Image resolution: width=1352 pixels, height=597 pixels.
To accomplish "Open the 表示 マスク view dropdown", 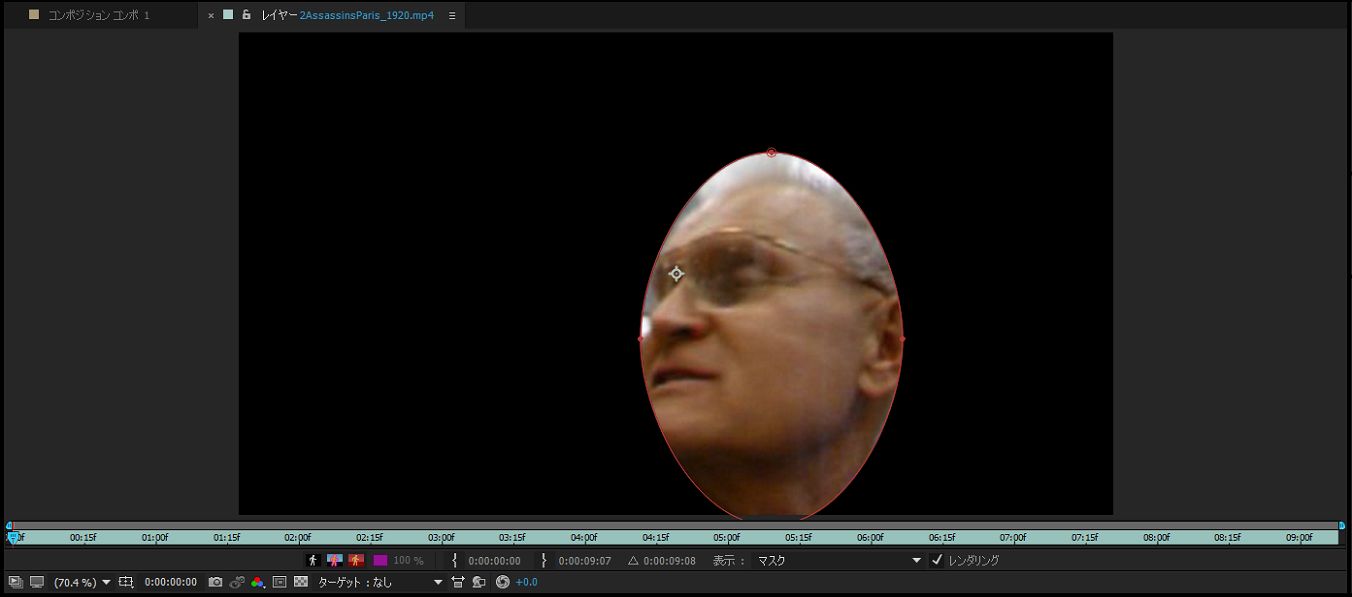I will (838, 561).
